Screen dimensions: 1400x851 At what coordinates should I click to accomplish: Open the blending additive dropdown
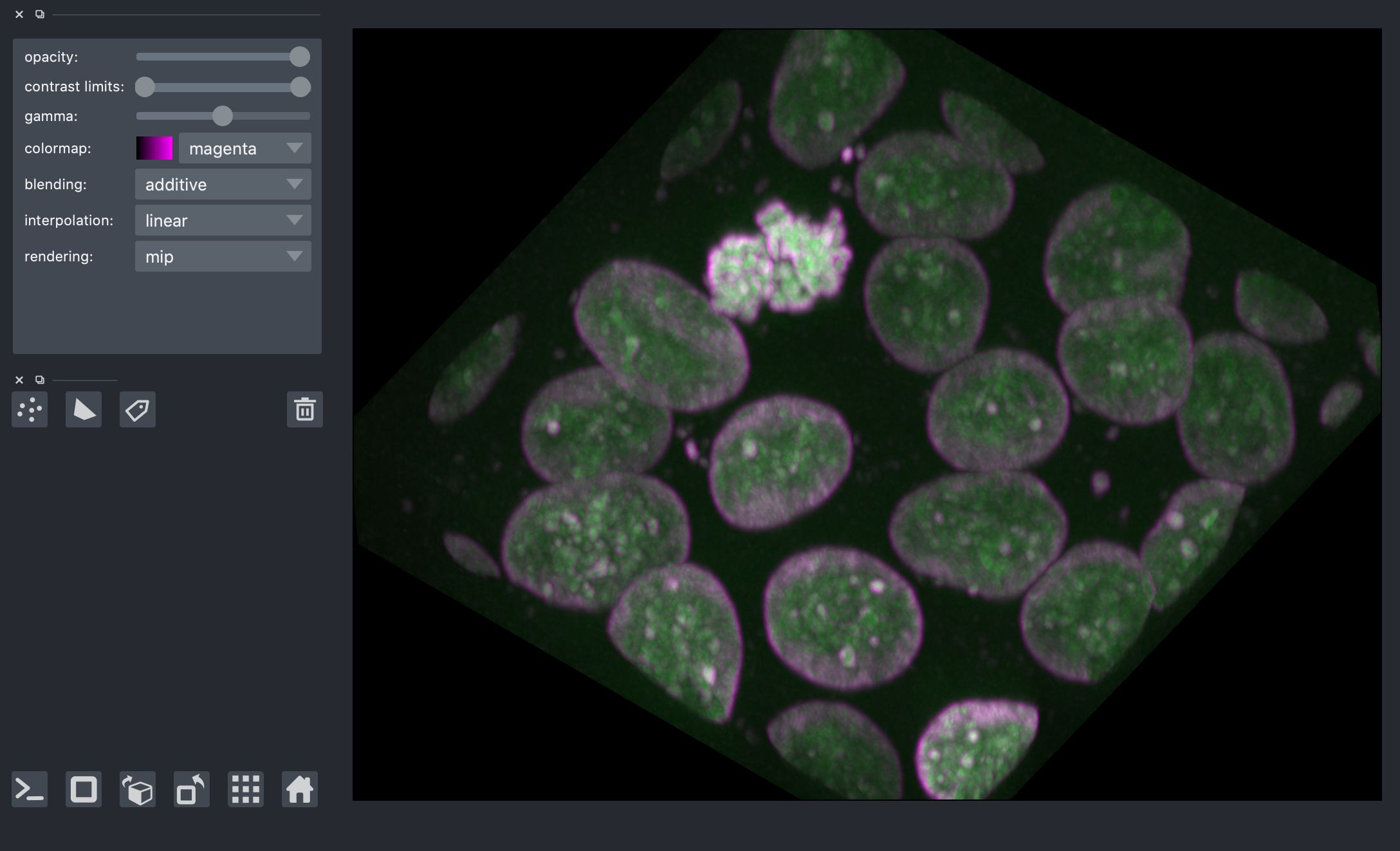(x=223, y=184)
